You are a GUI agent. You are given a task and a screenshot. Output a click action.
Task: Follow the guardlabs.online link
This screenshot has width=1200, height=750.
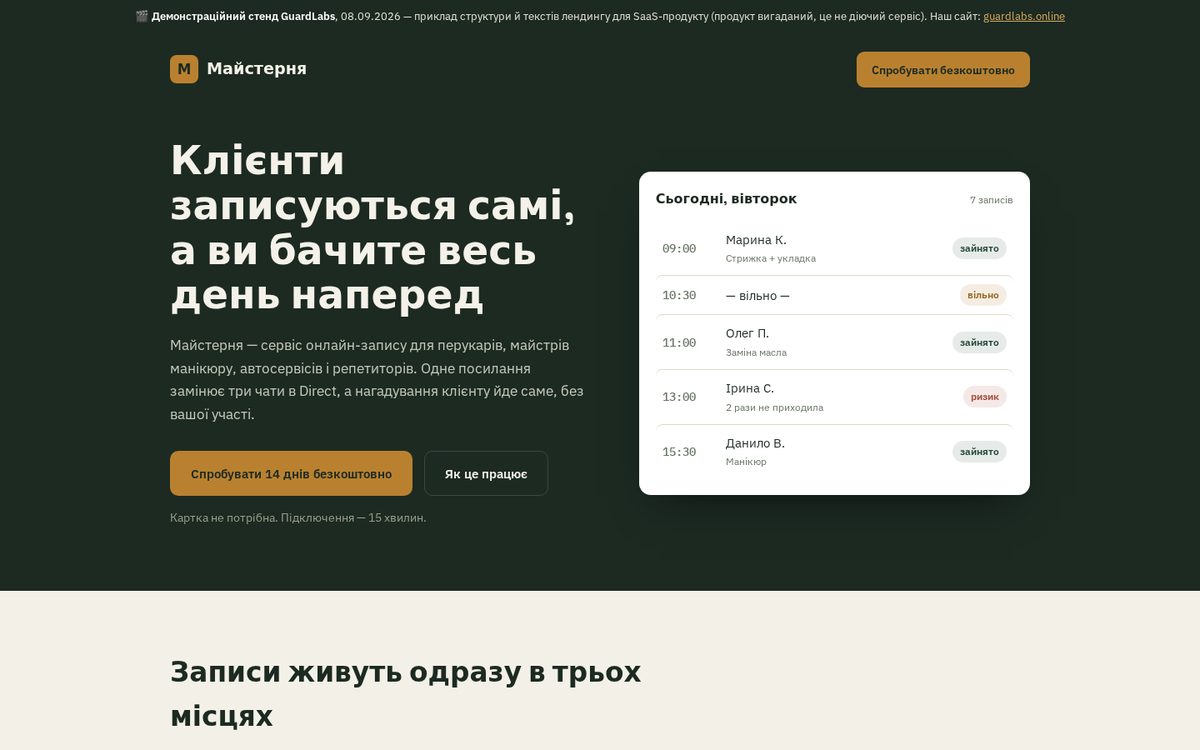(1024, 16)
